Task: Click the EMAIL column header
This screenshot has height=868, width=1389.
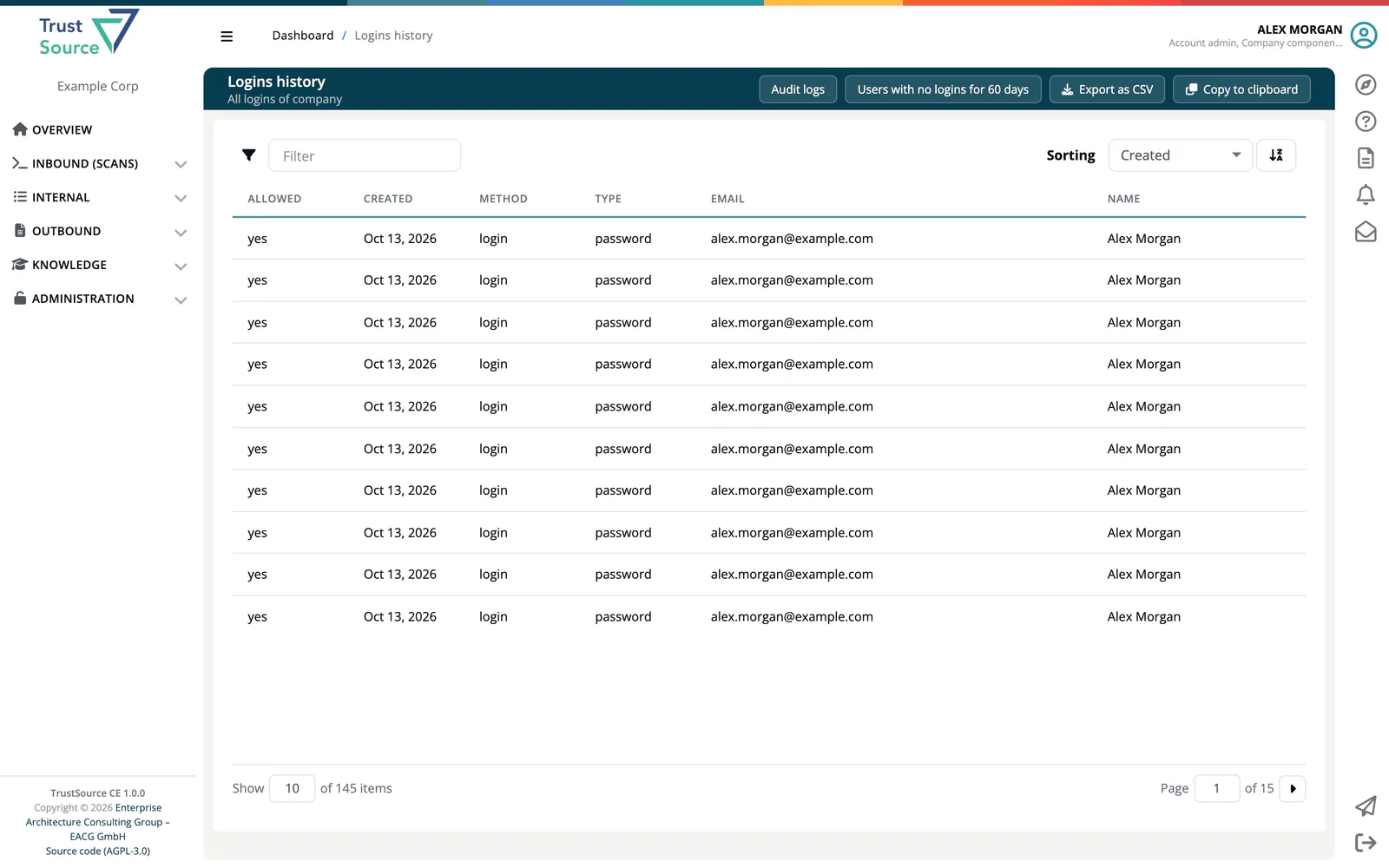Action: [x=727, y=199]
